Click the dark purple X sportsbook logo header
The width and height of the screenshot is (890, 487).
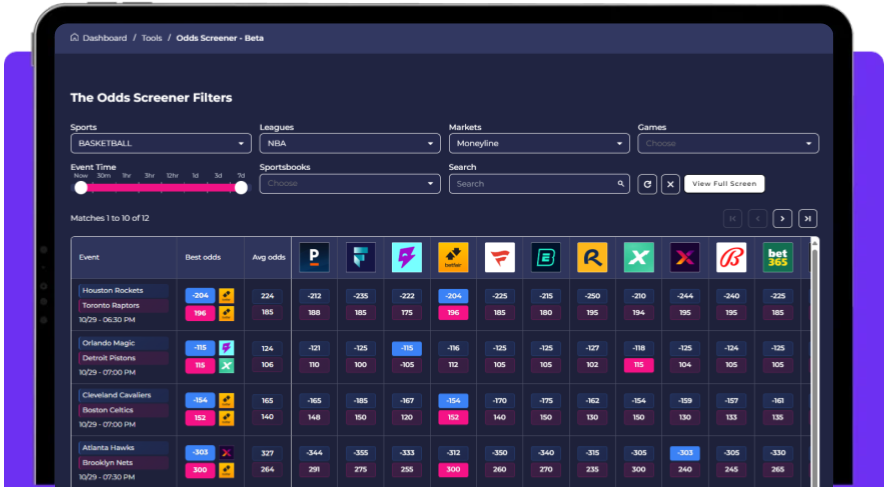coord(685,257)
